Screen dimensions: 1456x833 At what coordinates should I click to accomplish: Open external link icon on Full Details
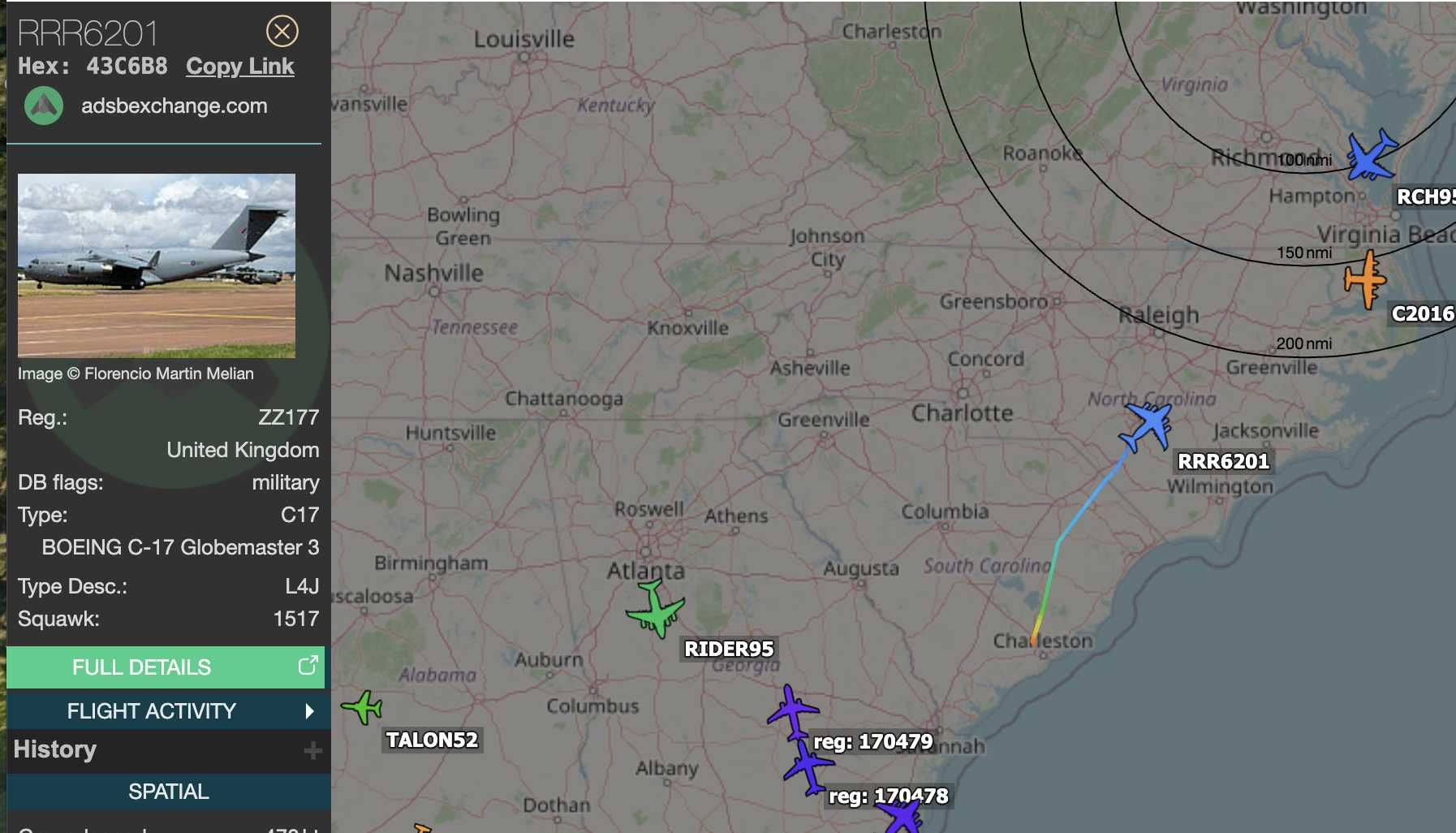308,666
